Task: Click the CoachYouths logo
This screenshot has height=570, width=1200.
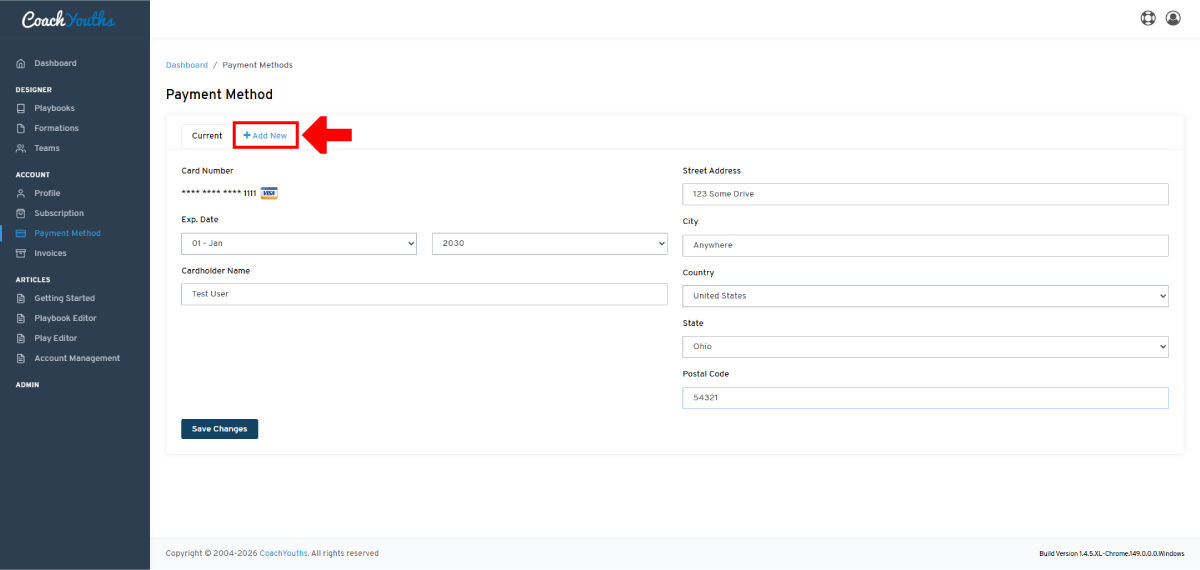Action: 68,19
